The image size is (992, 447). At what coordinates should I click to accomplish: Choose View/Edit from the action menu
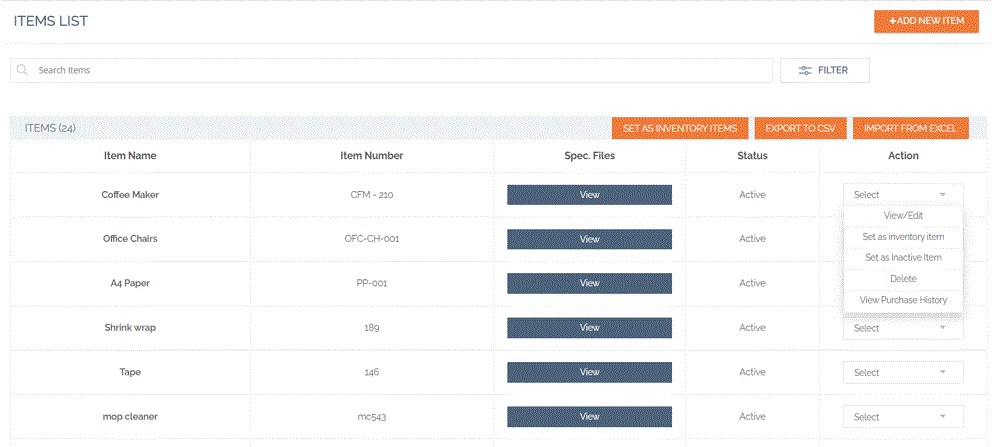click(x=903, y=215)
